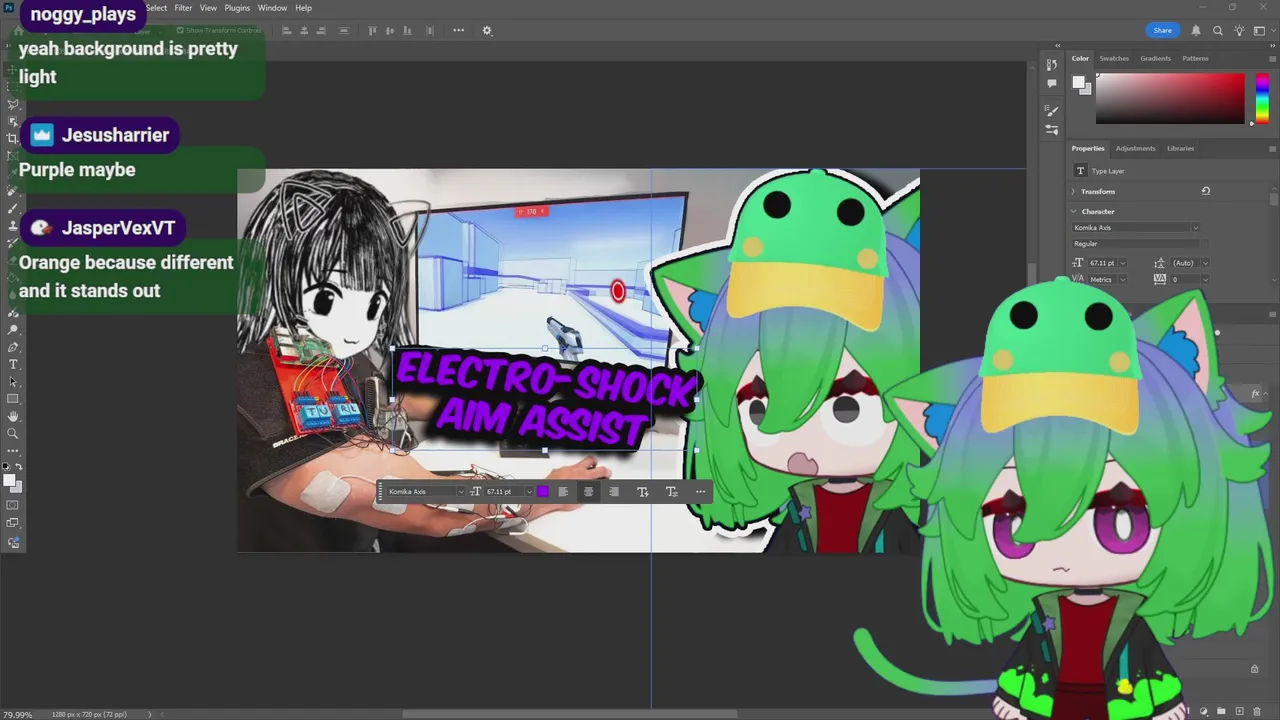This screenshot has height=720, width=1280.
Task: Open the Filter menu
Action: click(183, 8)
